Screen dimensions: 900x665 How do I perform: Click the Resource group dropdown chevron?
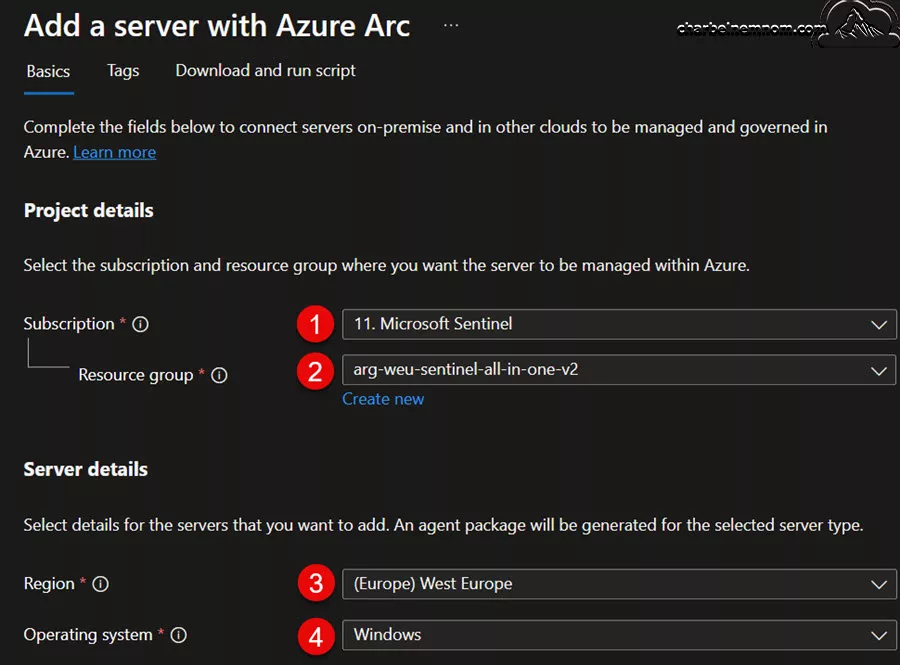click(879, 371)
